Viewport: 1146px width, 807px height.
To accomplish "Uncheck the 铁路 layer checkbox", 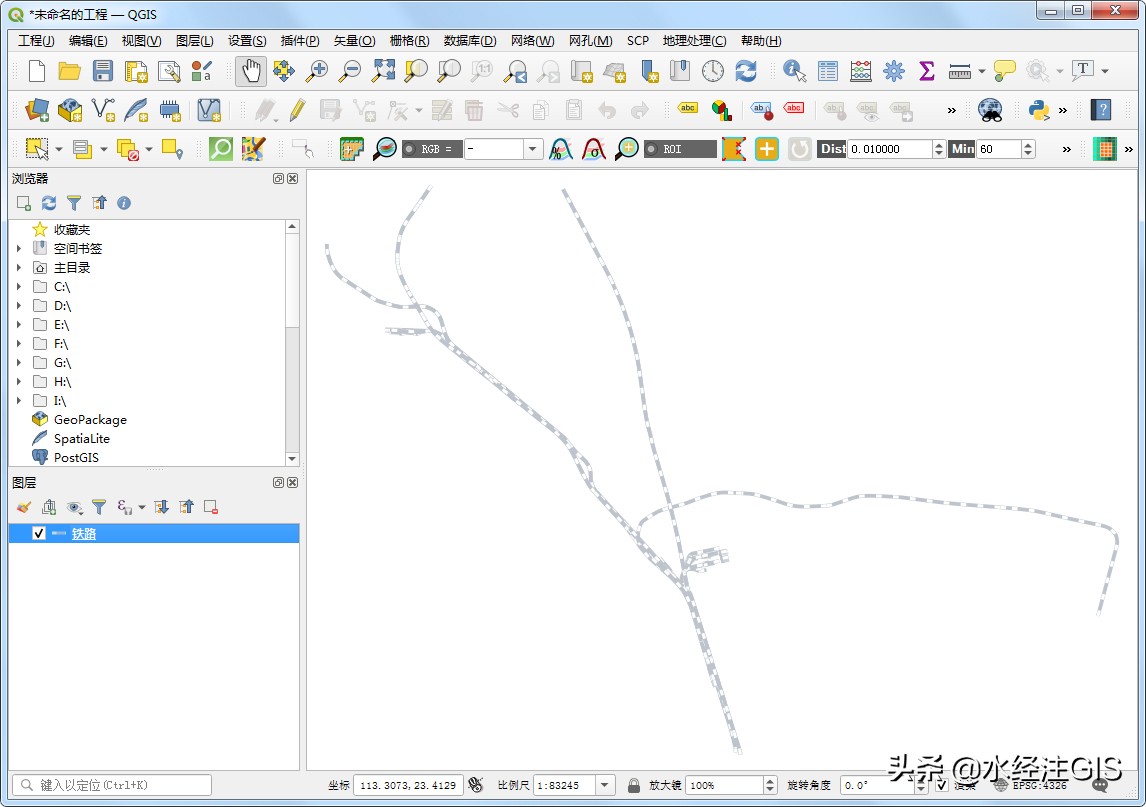I will click(x=40, y=533).
